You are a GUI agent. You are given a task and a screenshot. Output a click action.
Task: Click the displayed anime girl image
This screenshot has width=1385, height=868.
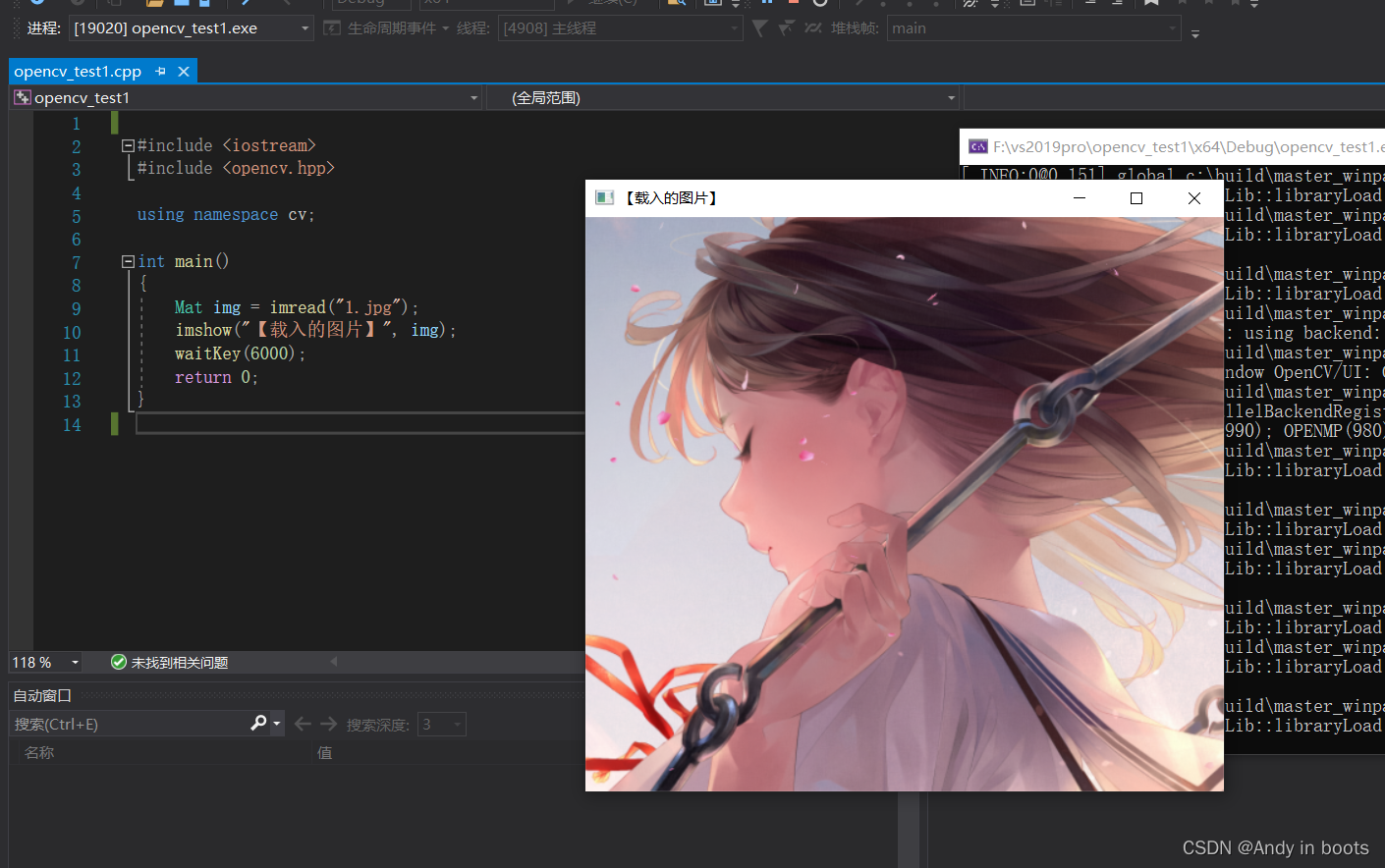905,504
